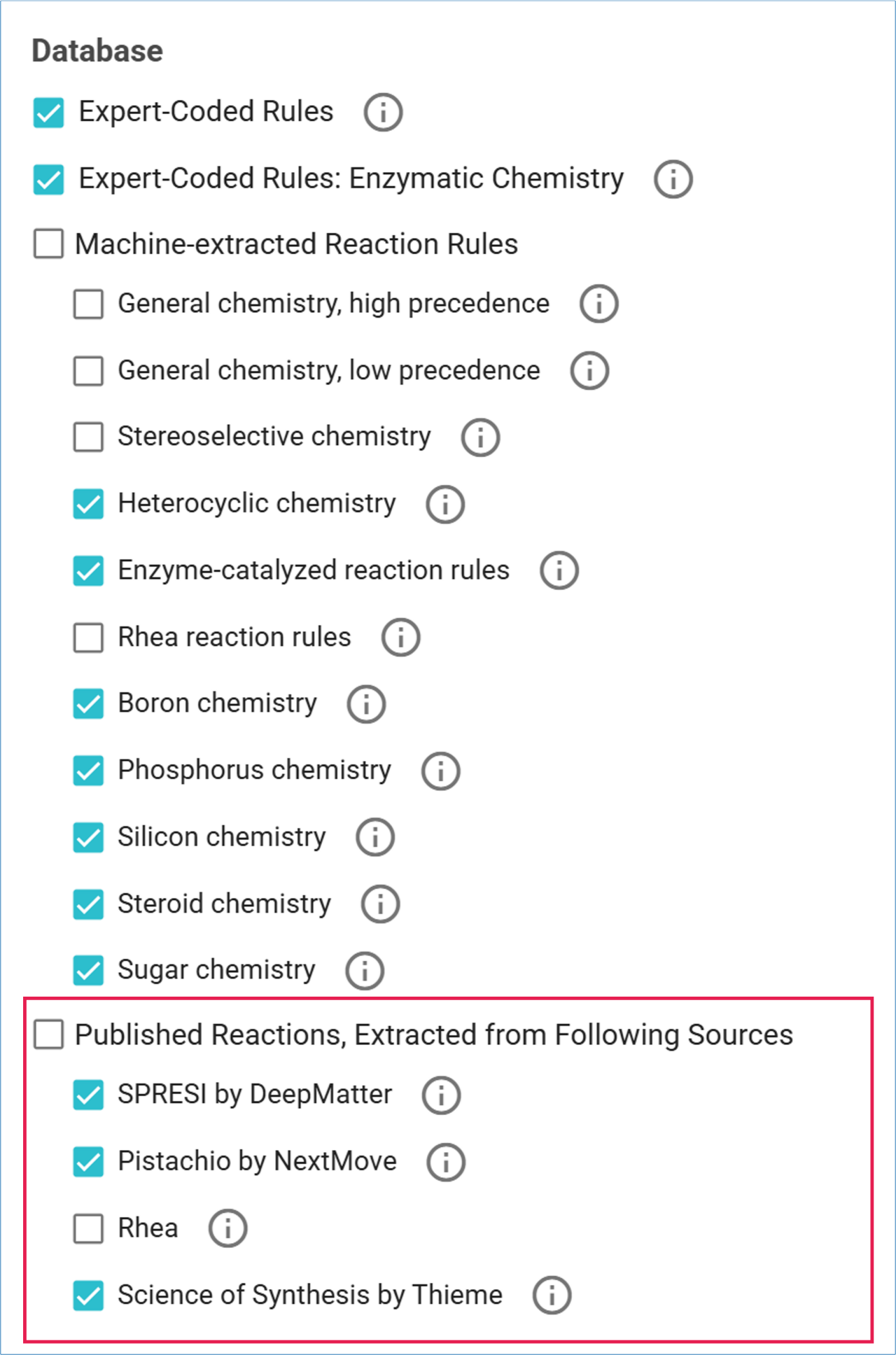Screen dimensions: 896x1355
Task: Tick General chemistry, low precedence checkbox
Action: (89, 371)
